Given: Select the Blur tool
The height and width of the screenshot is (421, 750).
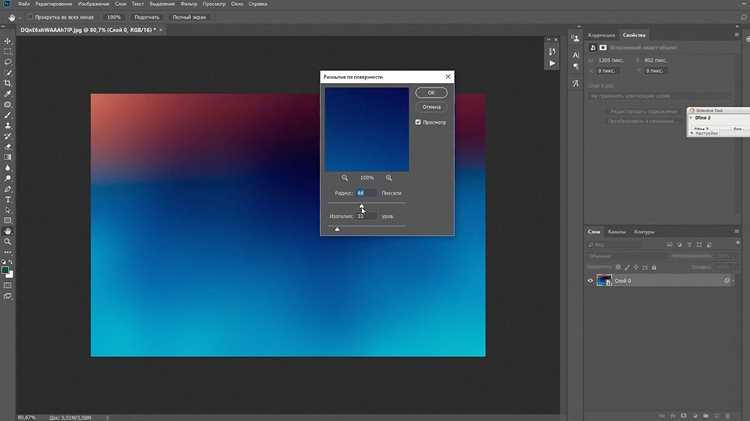Looking at the screenshot, I should point(8,167).
